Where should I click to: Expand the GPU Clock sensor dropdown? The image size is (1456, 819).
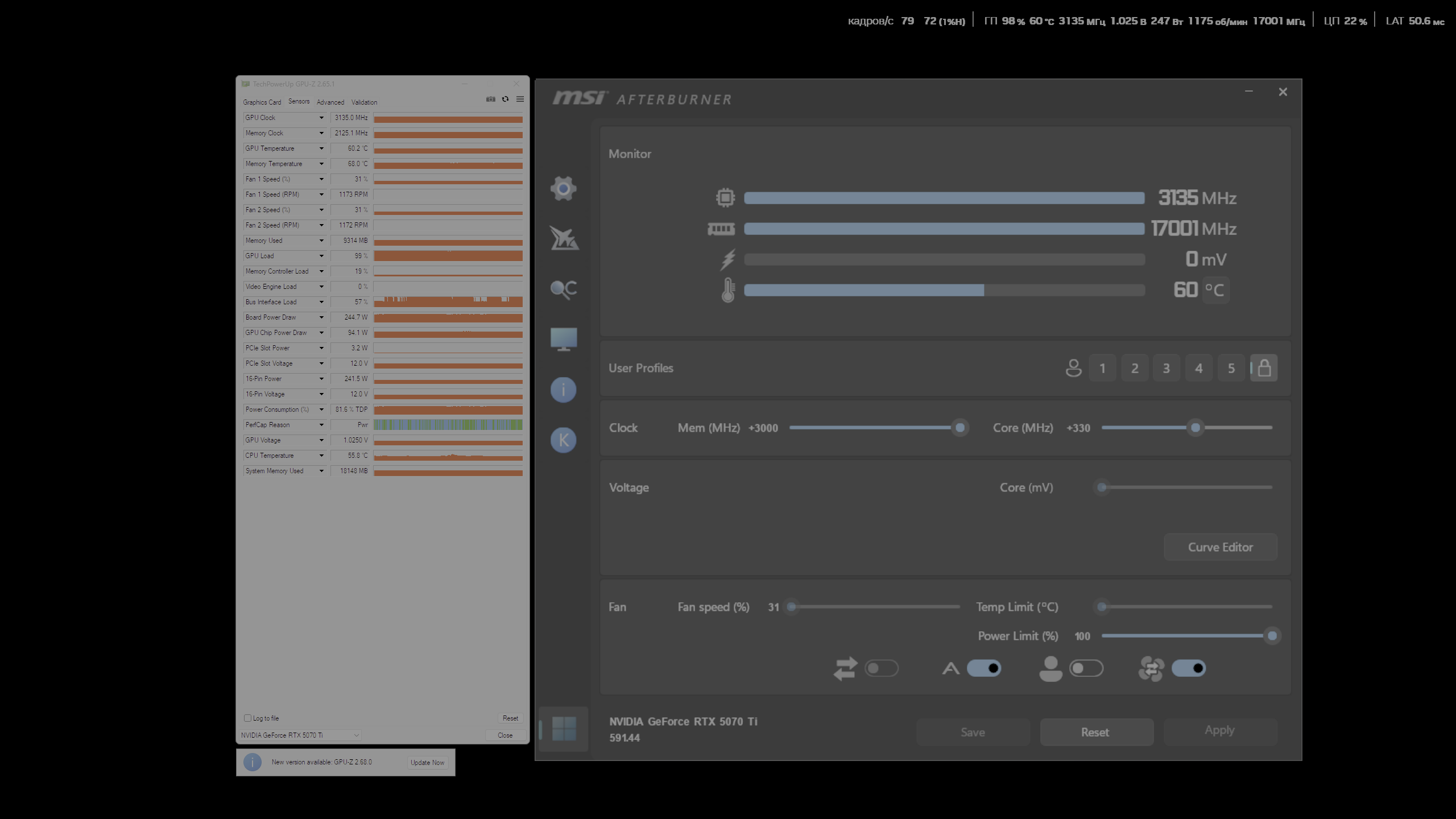321,118
